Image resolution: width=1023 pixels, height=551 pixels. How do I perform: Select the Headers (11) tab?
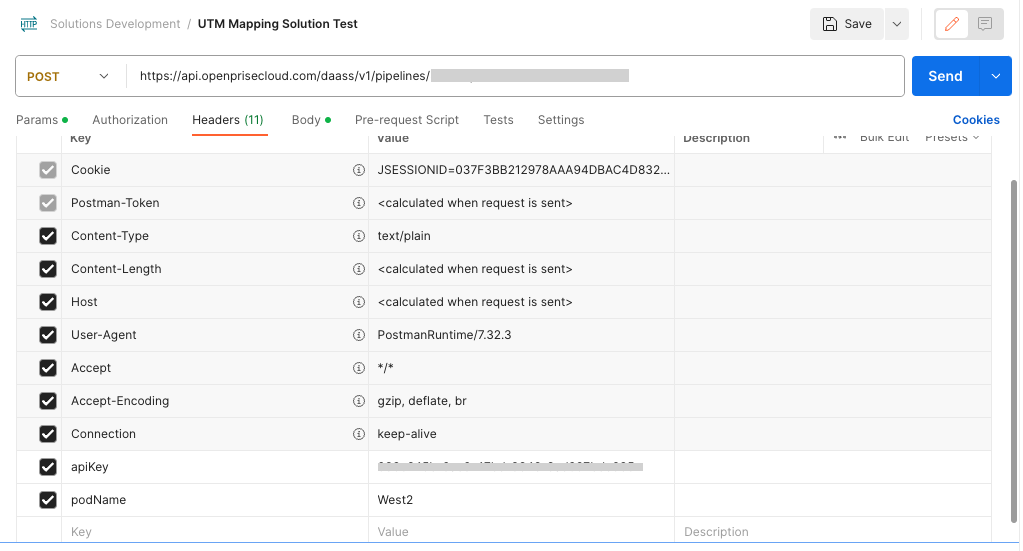[228, 120]
